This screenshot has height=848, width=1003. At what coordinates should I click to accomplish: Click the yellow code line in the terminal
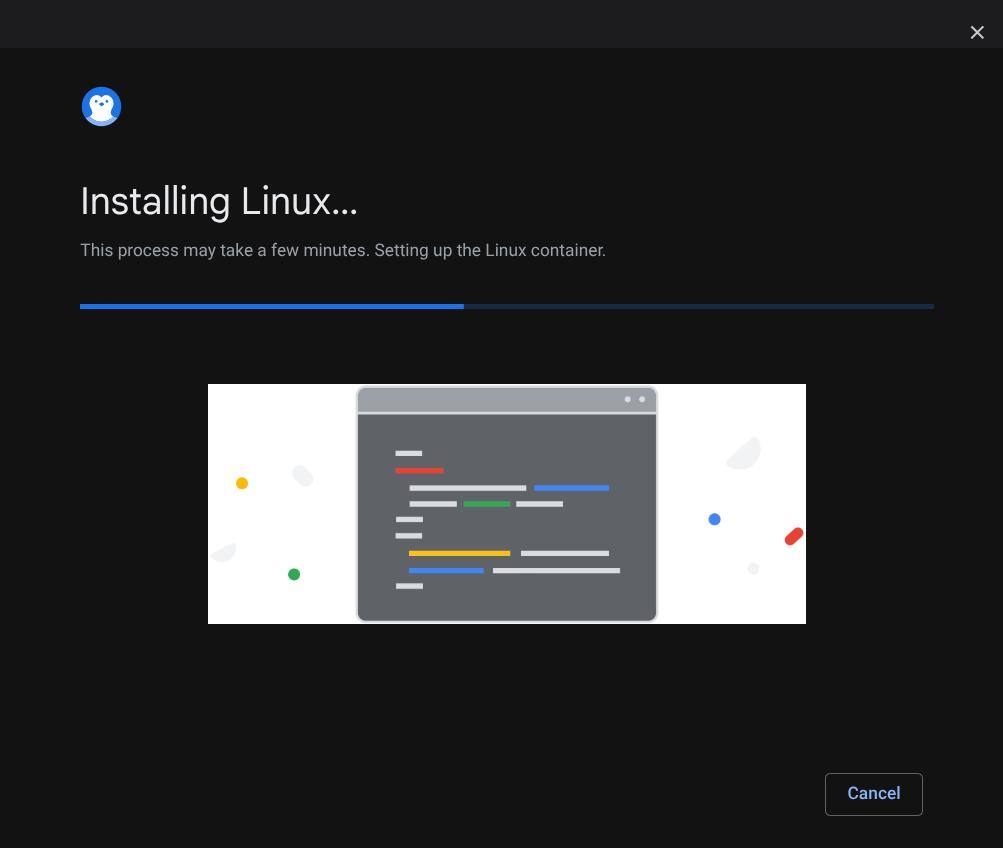coord(459,553)
